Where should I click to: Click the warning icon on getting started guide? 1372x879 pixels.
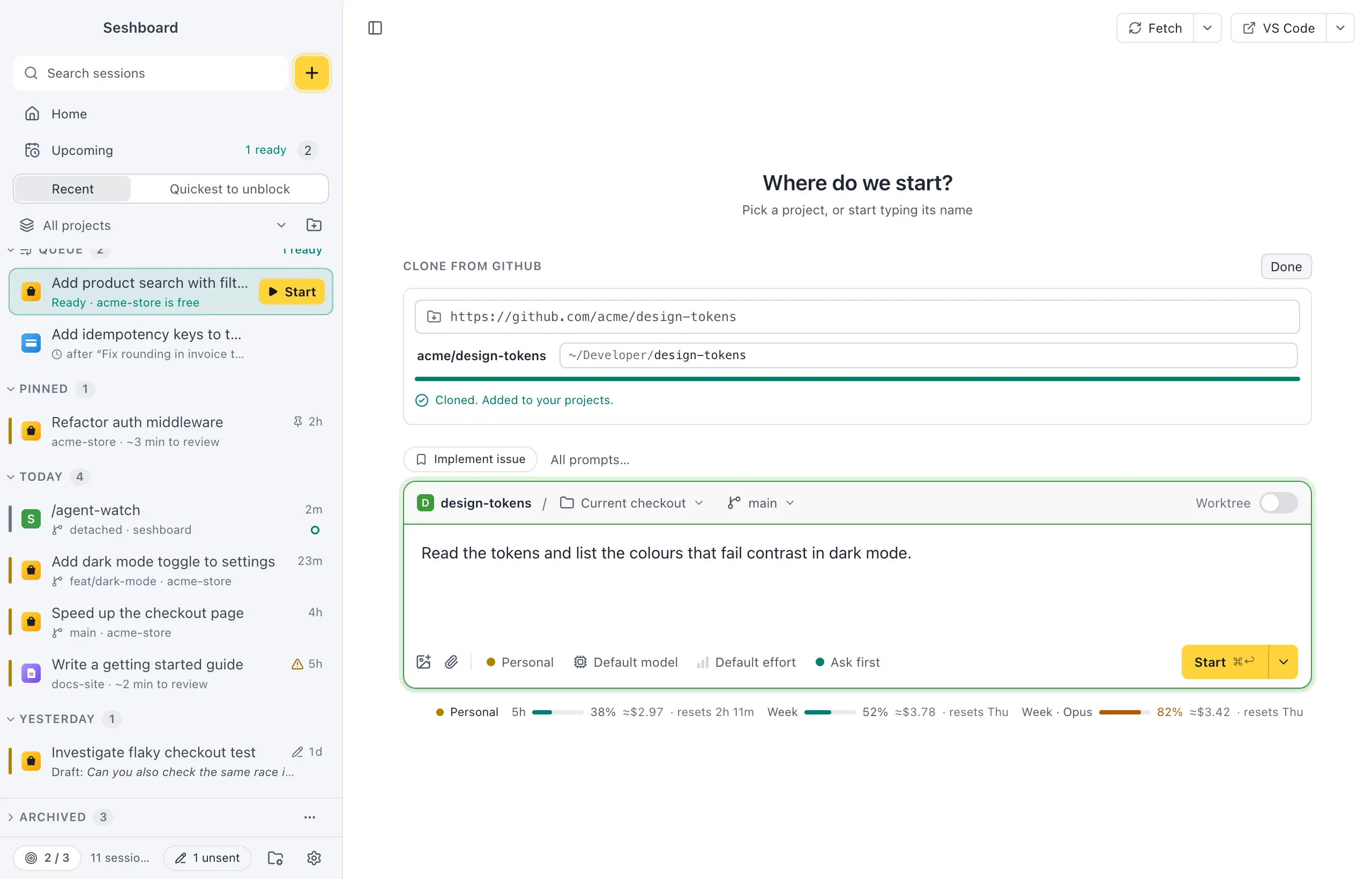pyautogui.click(x=297, y=664)
